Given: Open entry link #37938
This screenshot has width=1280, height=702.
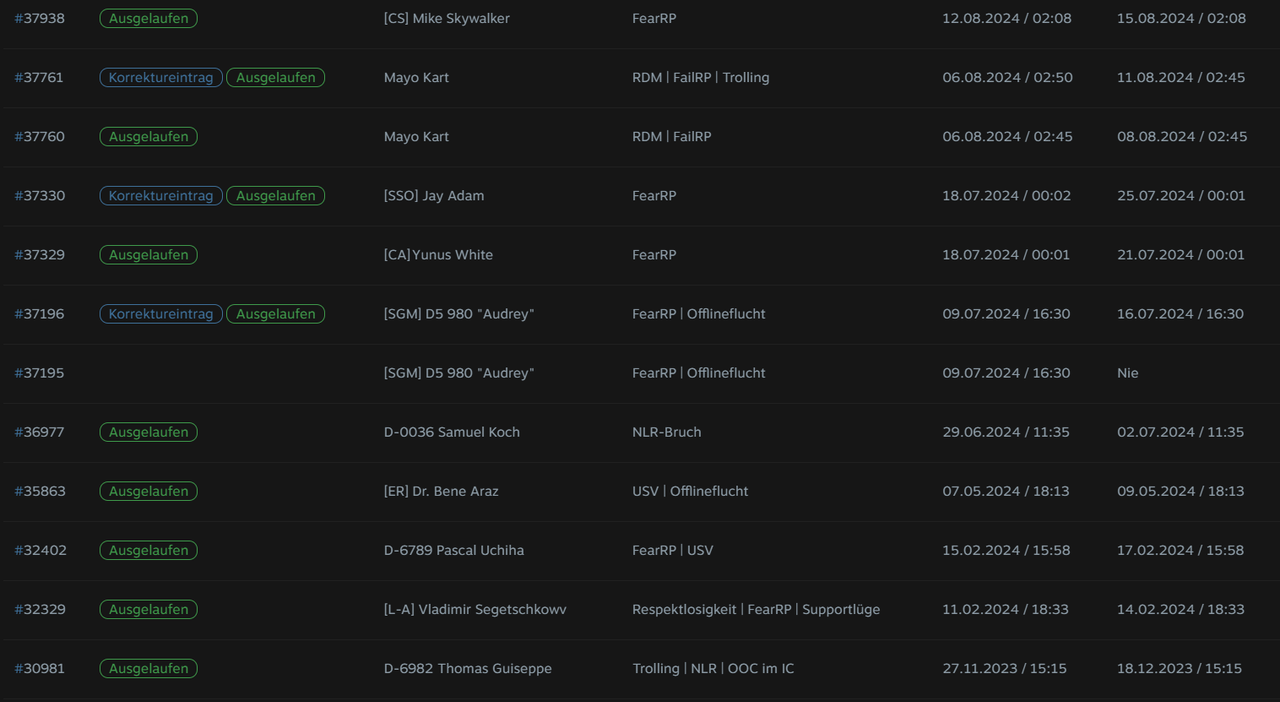Looking at the screenshot, I should (40, 18).
